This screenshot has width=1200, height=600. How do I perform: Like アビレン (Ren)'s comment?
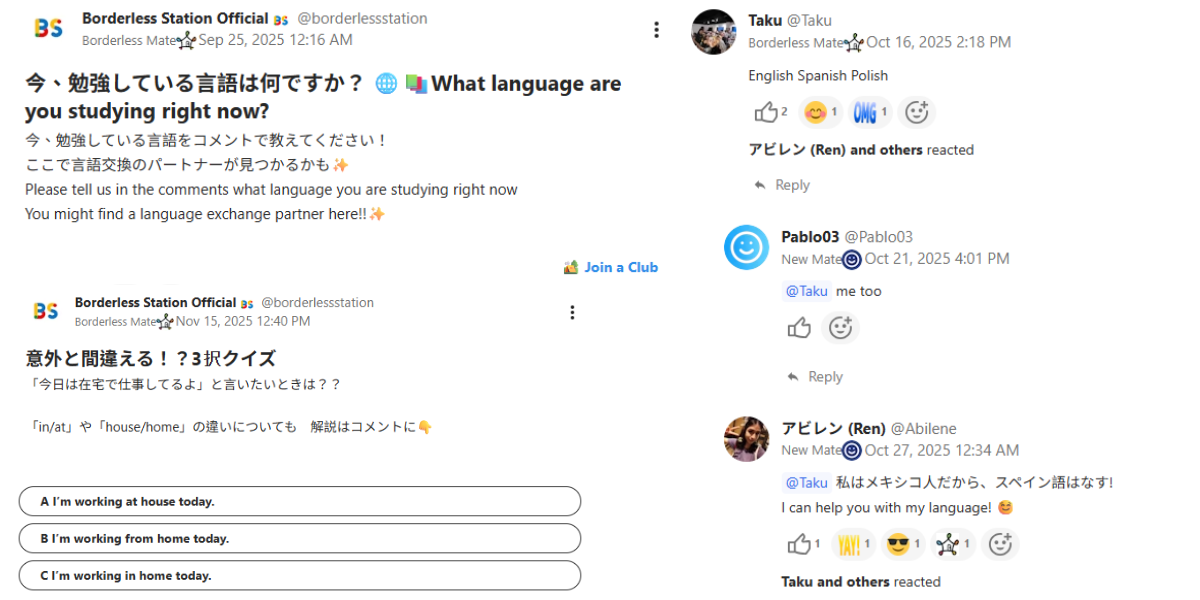click(x=801, y=544)
